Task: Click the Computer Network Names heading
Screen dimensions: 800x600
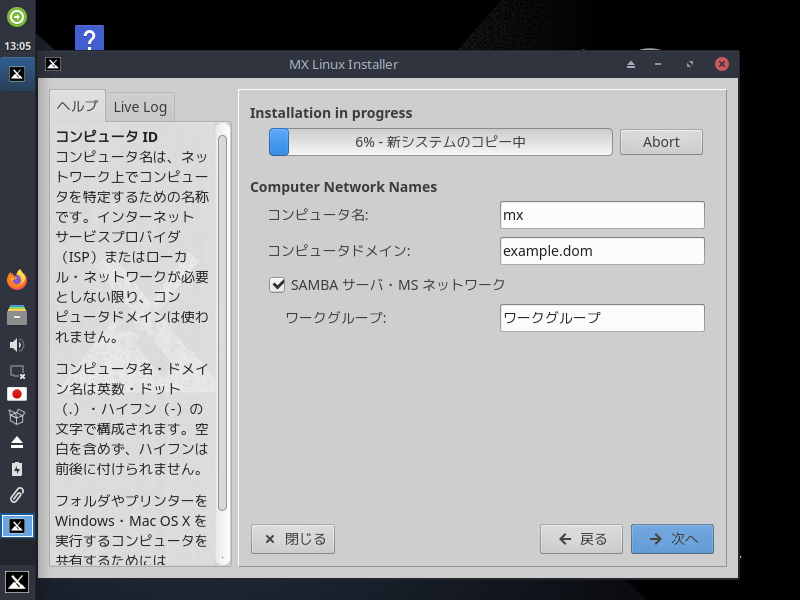Action: [343, 187]
